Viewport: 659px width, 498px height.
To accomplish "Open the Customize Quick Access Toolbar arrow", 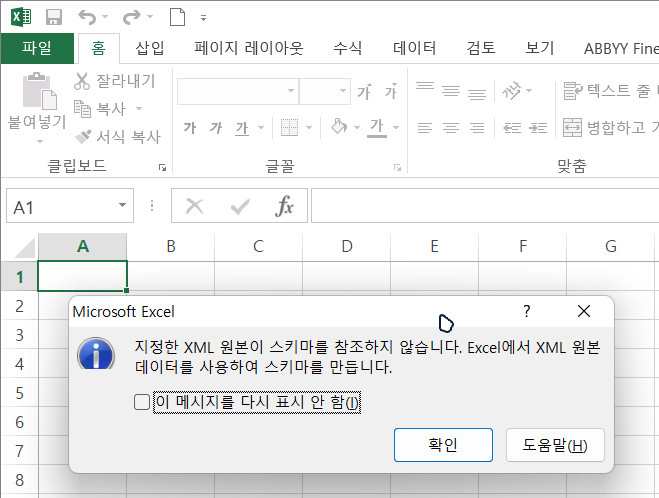I will click(203, 18).
